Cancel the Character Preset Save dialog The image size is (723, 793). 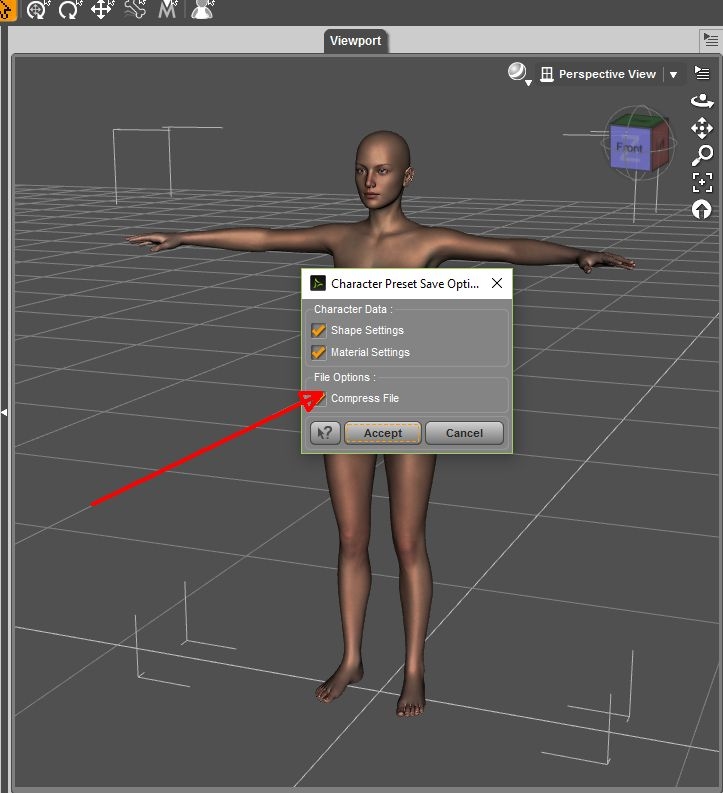point(464,433)
